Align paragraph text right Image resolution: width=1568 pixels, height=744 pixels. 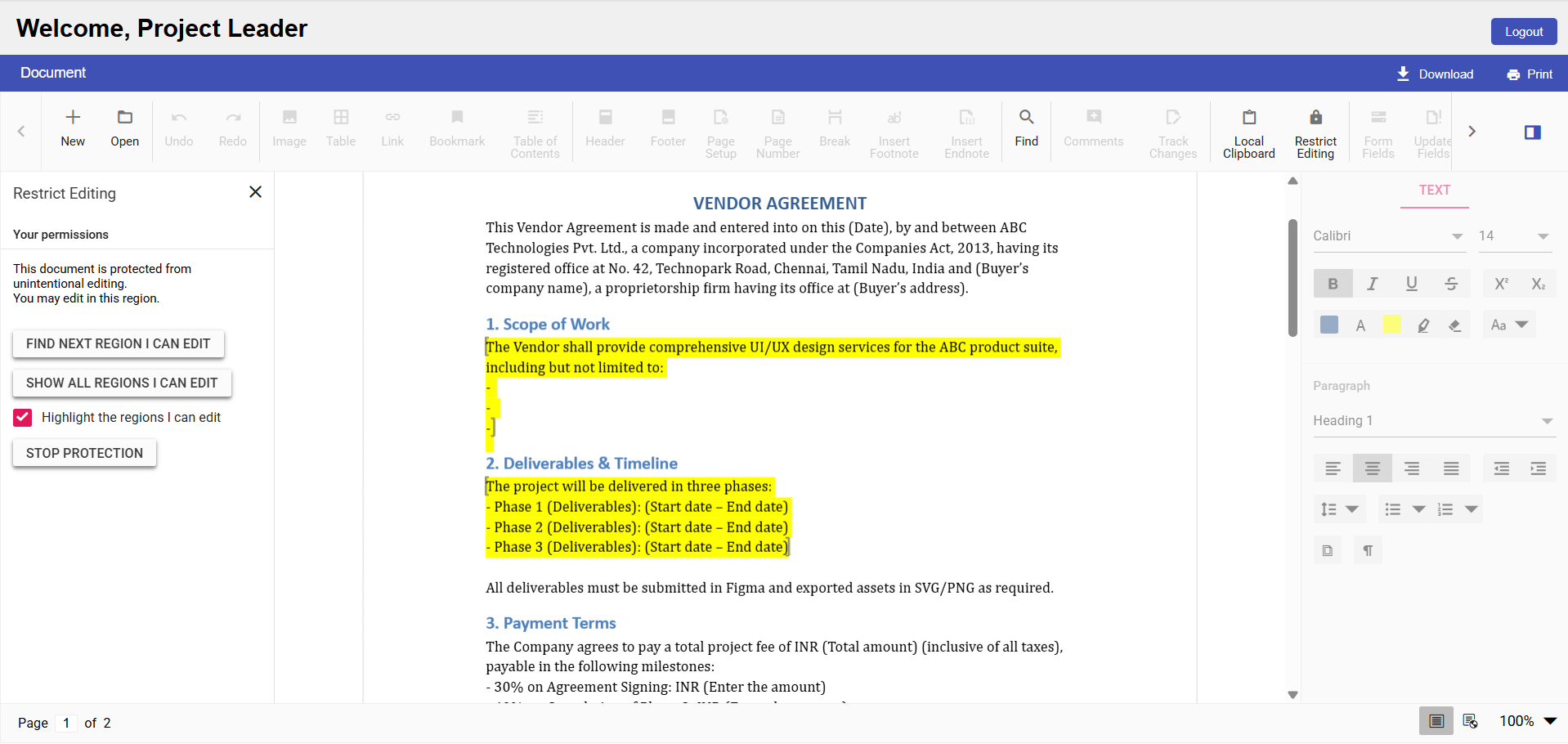coord(1411,468)
